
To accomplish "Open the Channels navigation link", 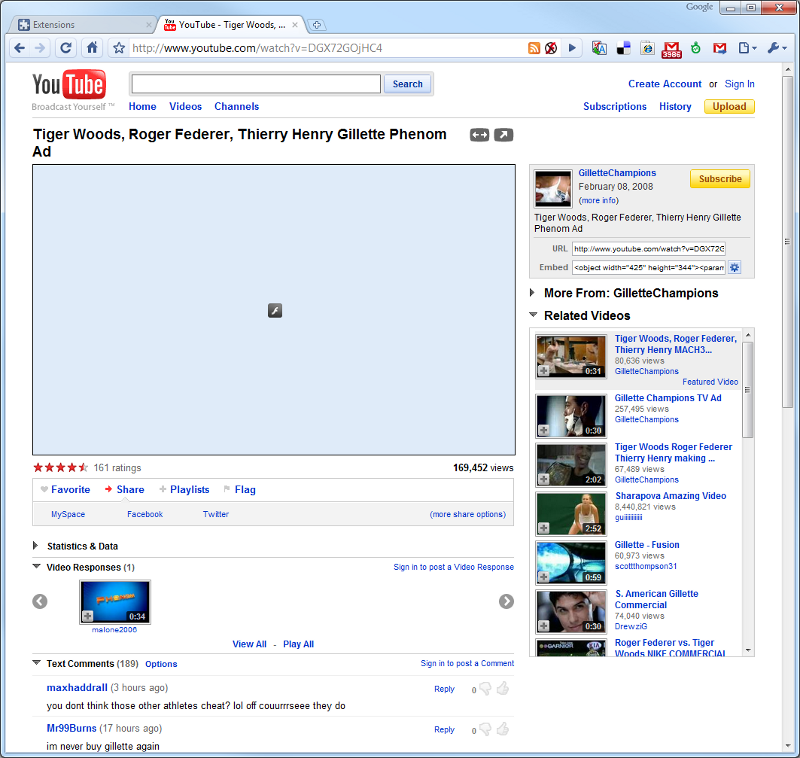I will pos(236,106).
